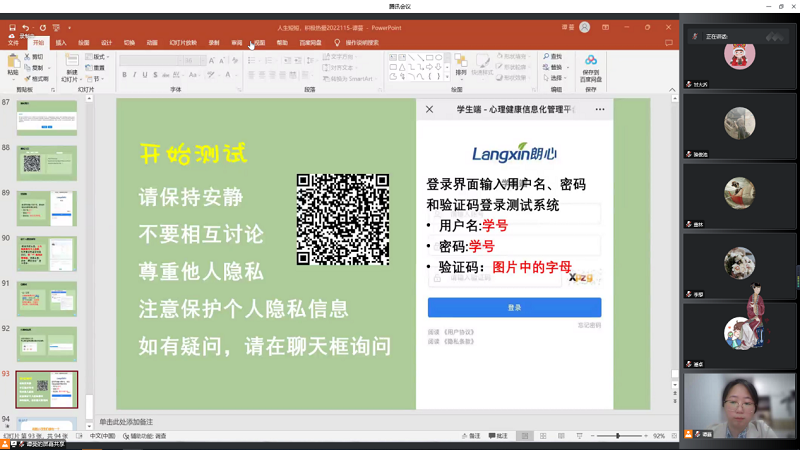The height and width of the screenshot is (450, 800).
Task: Switch to the 视图 (View) ribbon tab
Action: (x=259, y=43)
